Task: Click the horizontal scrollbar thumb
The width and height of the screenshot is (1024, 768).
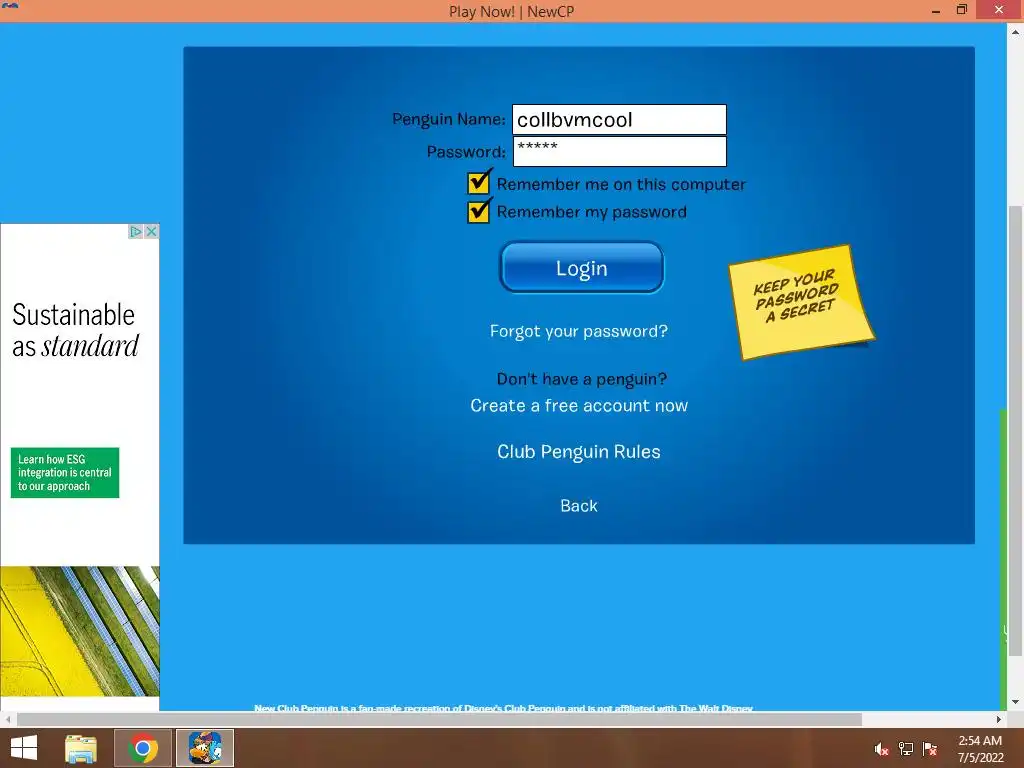Action: (439, 719)
